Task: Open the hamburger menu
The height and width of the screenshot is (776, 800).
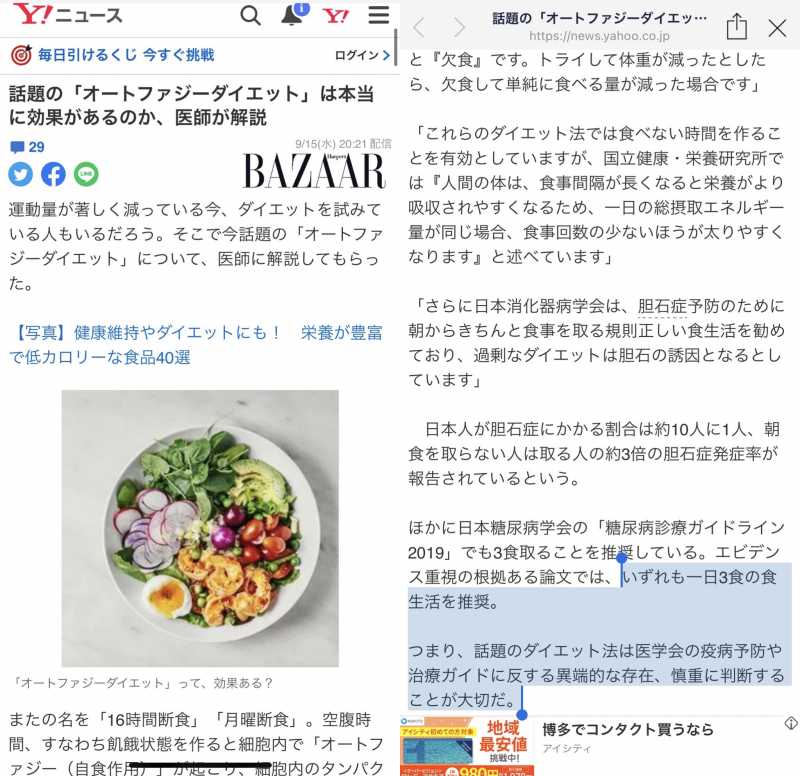Action: [379, 15]
